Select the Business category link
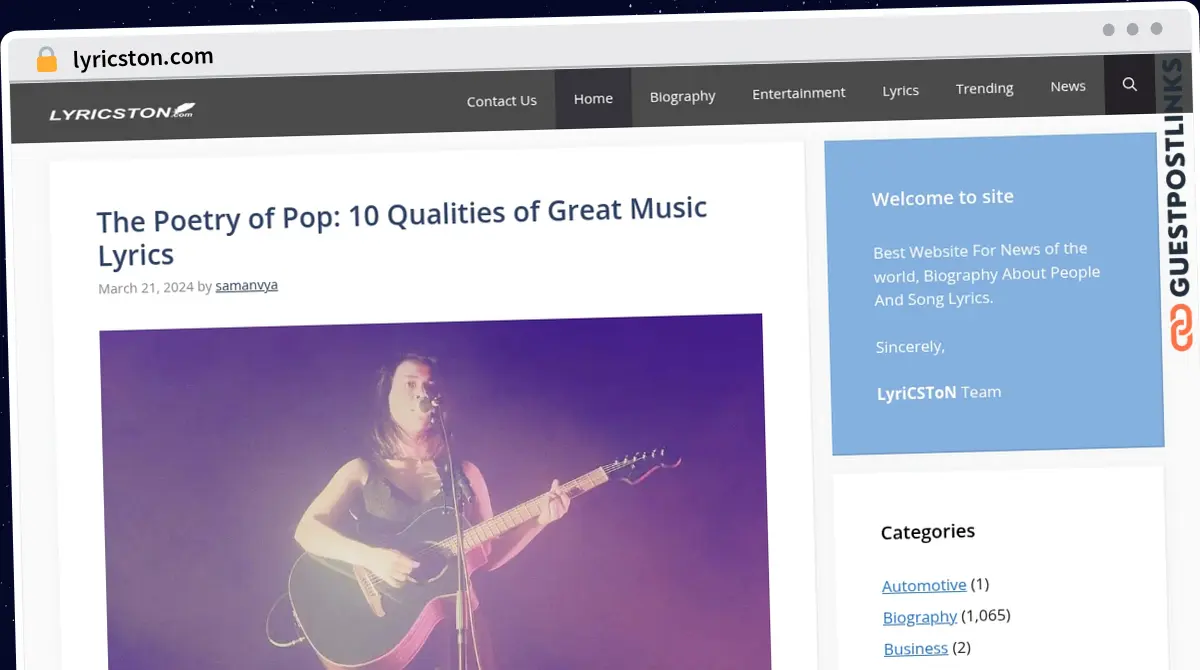The height and width of the screenshot is (670, 1200). click(915, 649)
